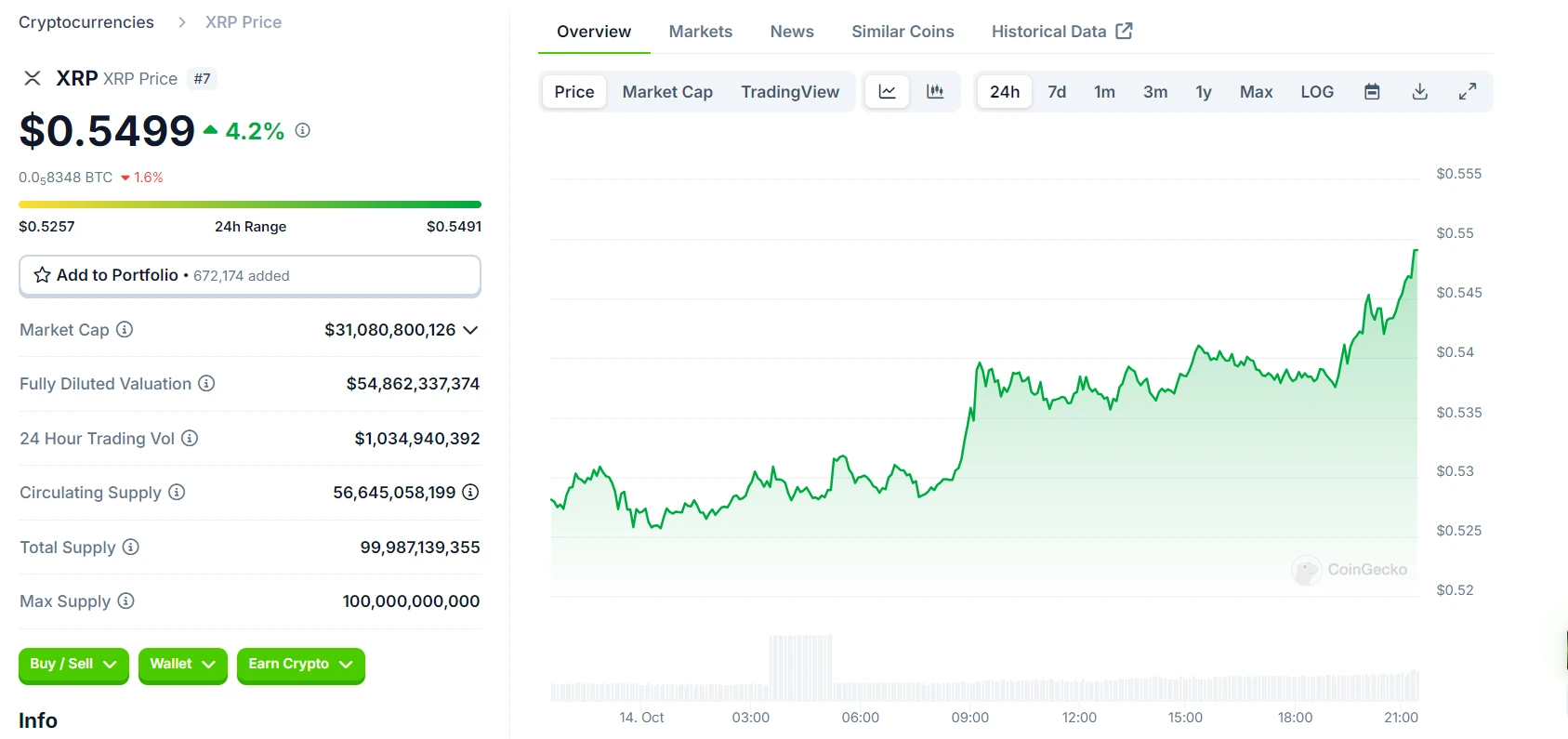Open the Market Cap info tooltip icon

tap(125, 329)
